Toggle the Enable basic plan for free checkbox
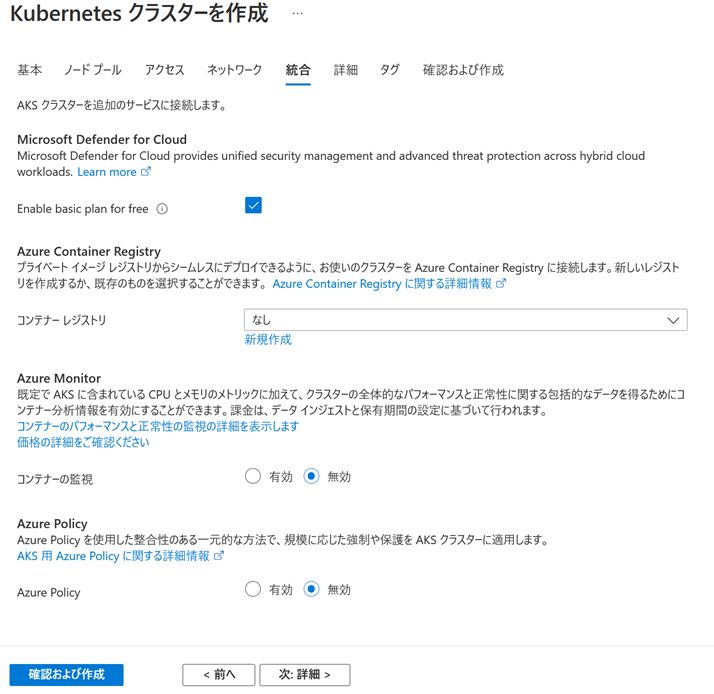This screenshot has height=694, width=714. [x=253, y=205]
